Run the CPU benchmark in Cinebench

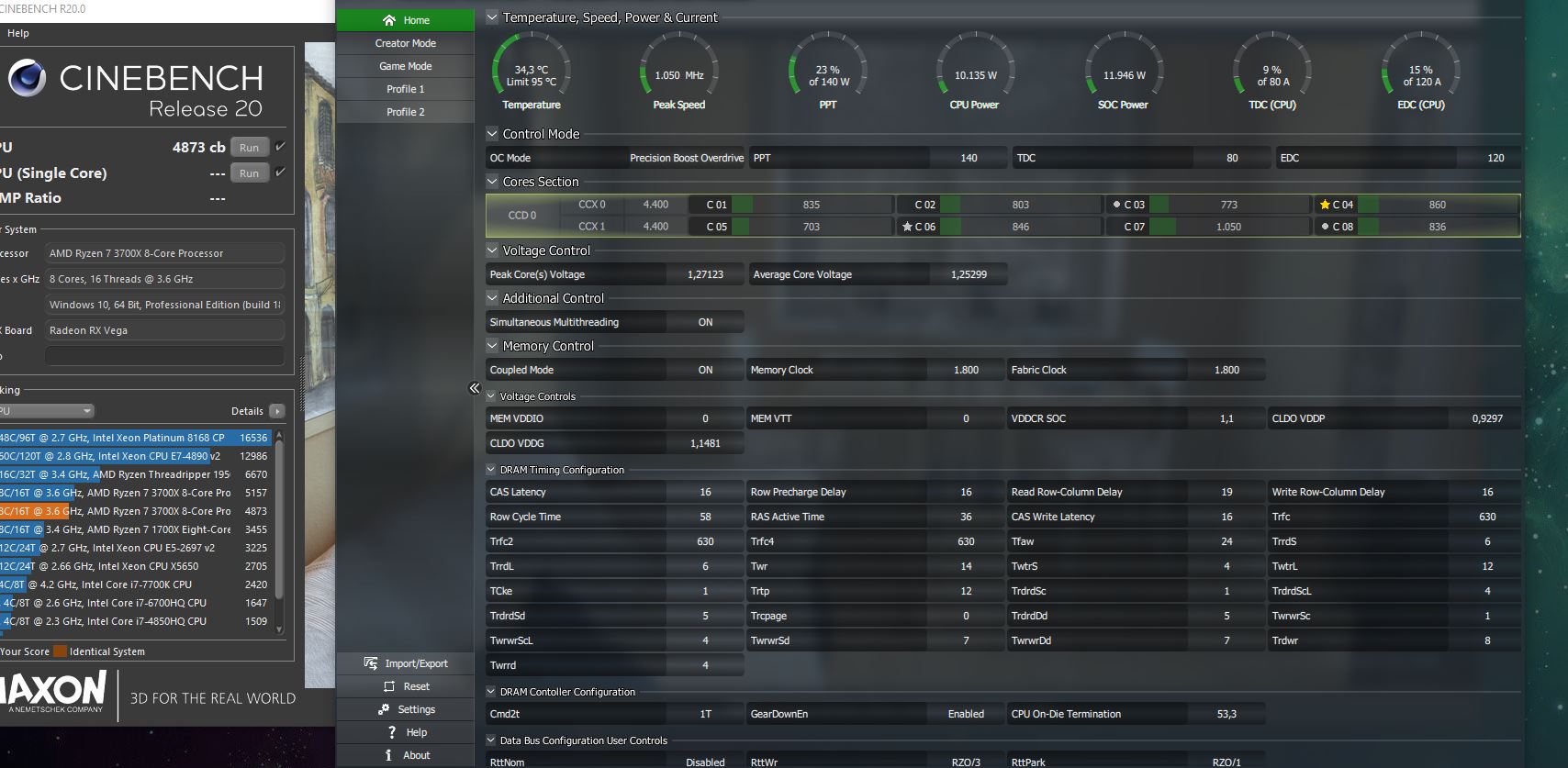pos(250,148)
